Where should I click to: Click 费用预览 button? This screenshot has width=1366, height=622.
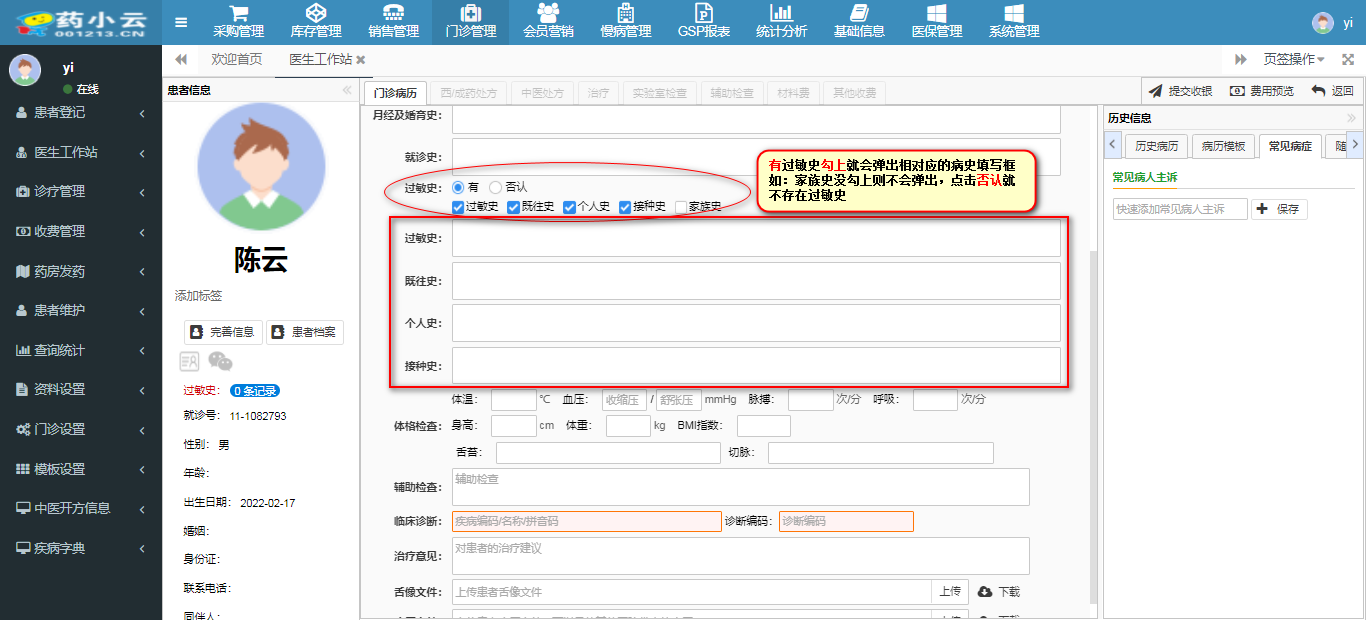click(1262, 91)
